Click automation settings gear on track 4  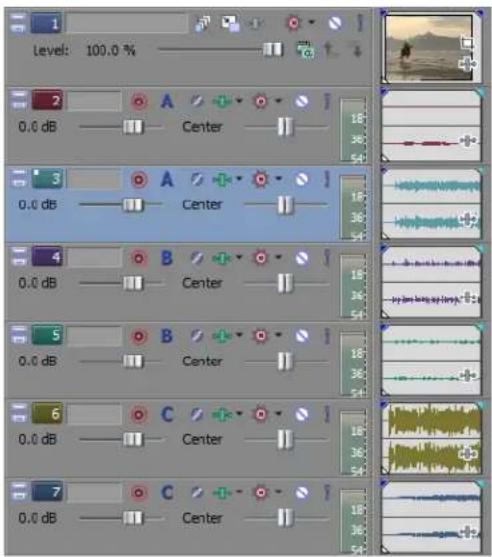tap(261, 258)
